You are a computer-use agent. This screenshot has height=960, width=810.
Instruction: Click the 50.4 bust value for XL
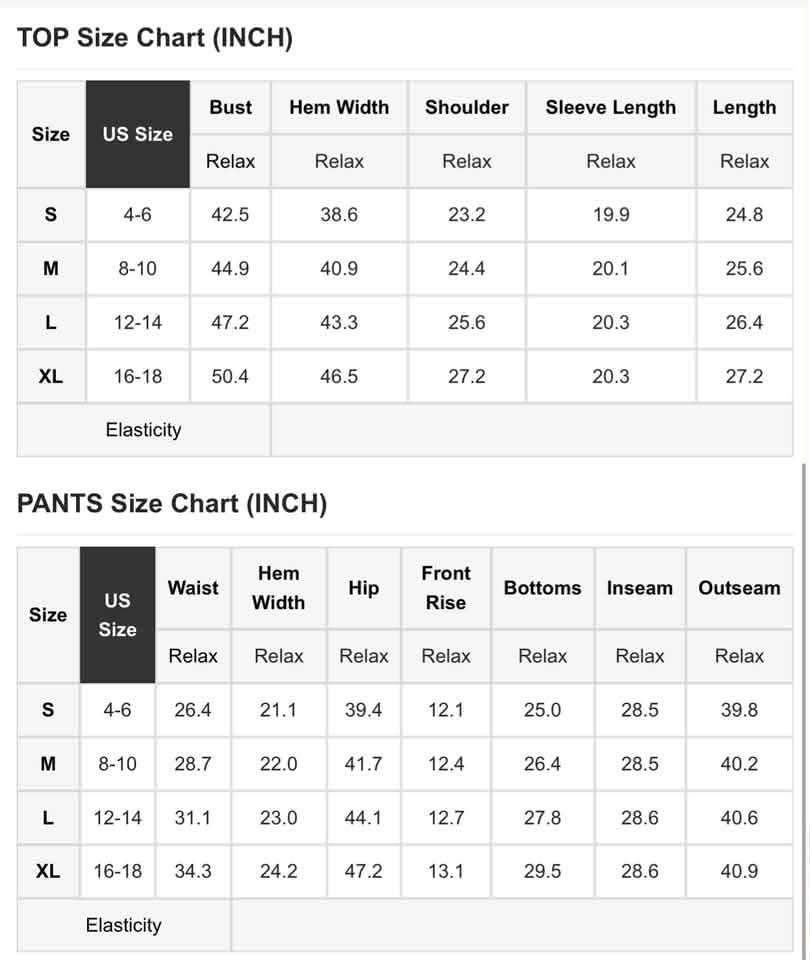tap(230, 376)
